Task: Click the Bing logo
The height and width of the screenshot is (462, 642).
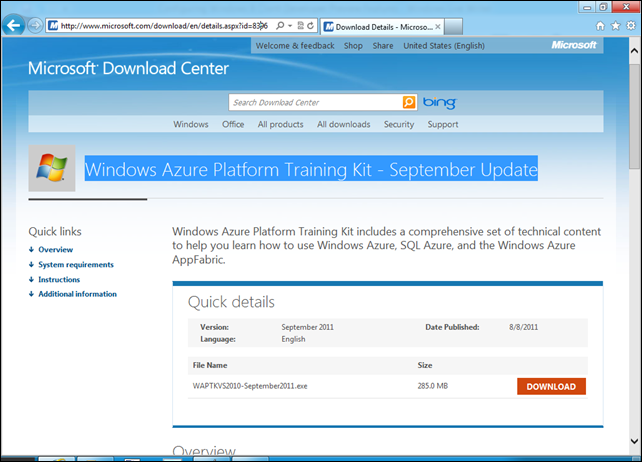Action: coord(439,102)
